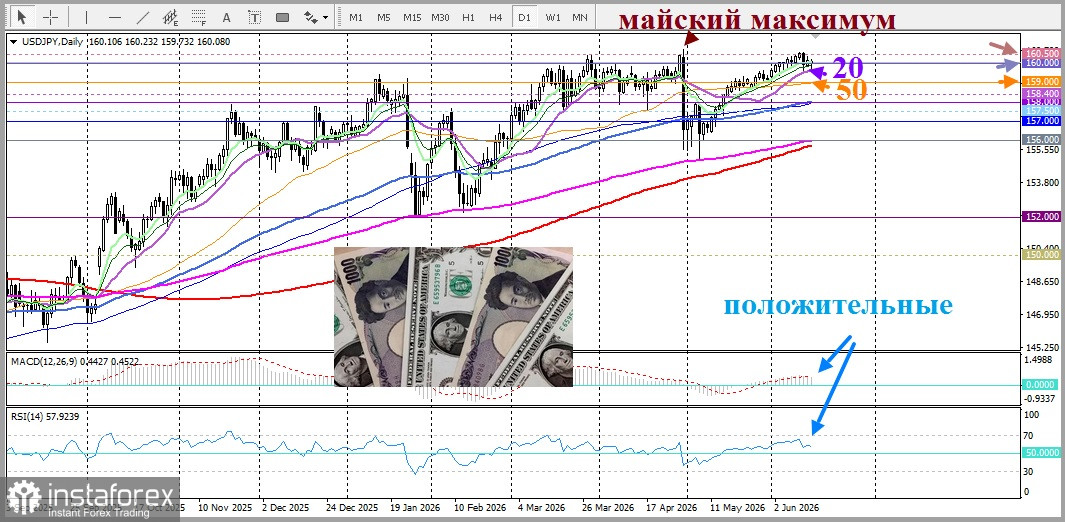Click the 10 Nov 2025 date label
Screen dimensions: 1065x522
tap(224, 508)
